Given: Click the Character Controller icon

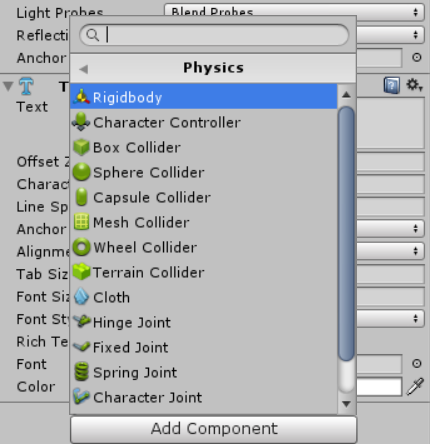Looking at the screenshot, I should point(81,122).
